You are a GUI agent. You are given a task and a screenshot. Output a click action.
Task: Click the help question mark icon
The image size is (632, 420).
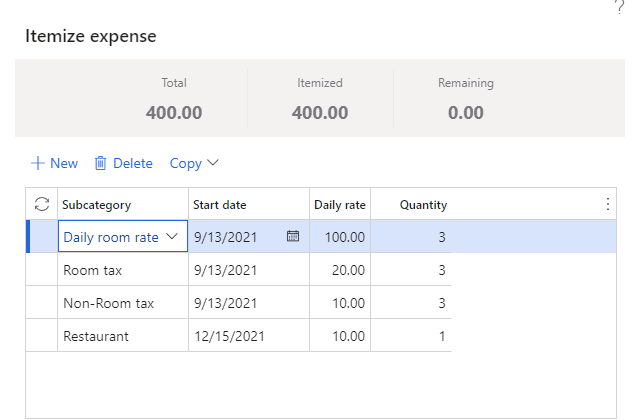(x=618, y=6)
